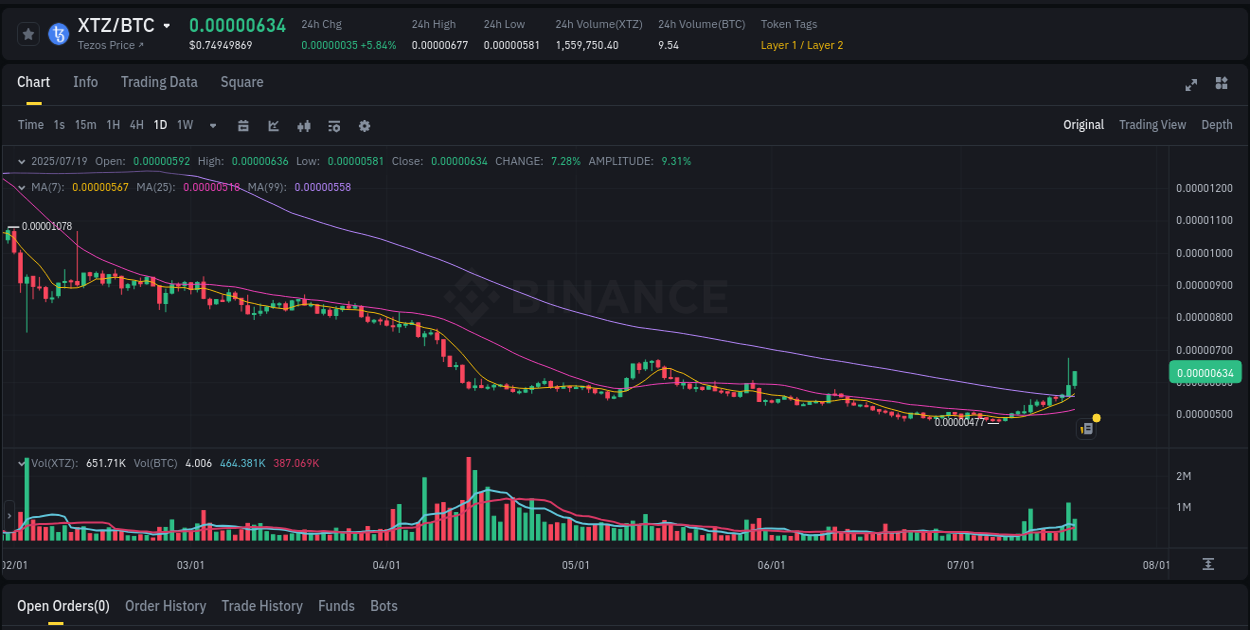Expand more timeframes with the interval dropdown arrow
1250x630 pixels.
tap(211, 125)
